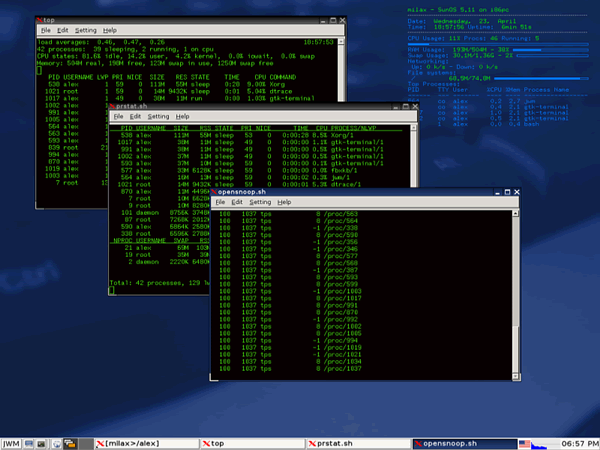
Task: Click the dtrace/1 row in prstat.sh
Action: click(x=239, y=184)
